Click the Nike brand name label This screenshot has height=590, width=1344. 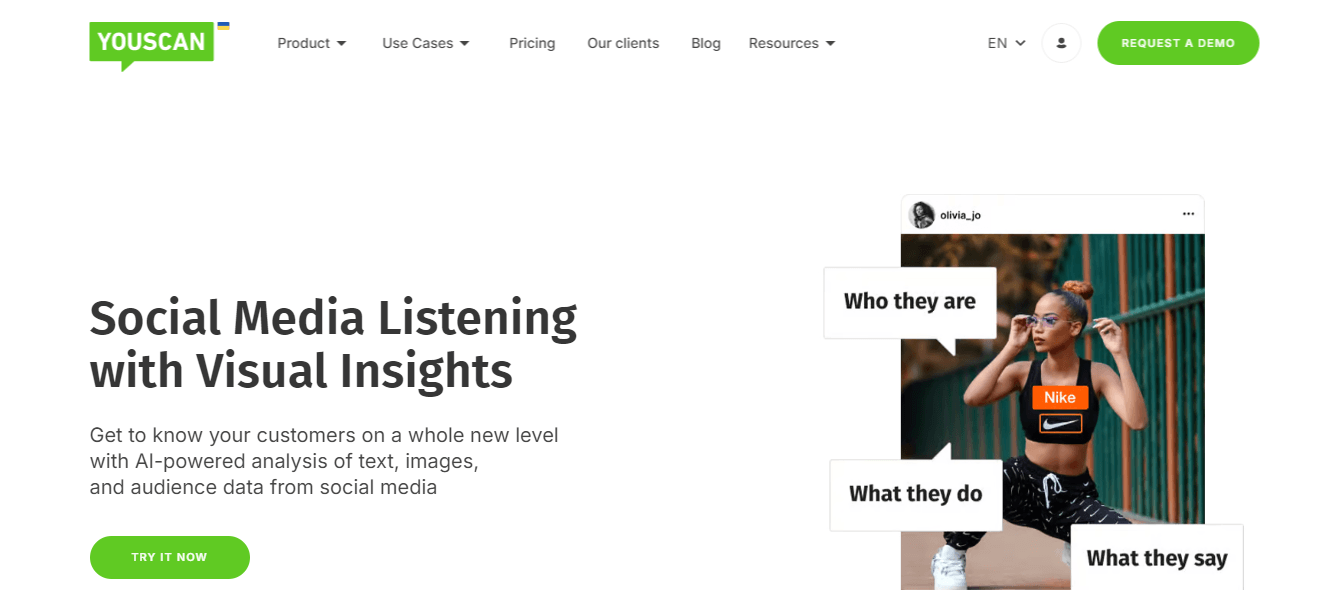point(1059,397)
